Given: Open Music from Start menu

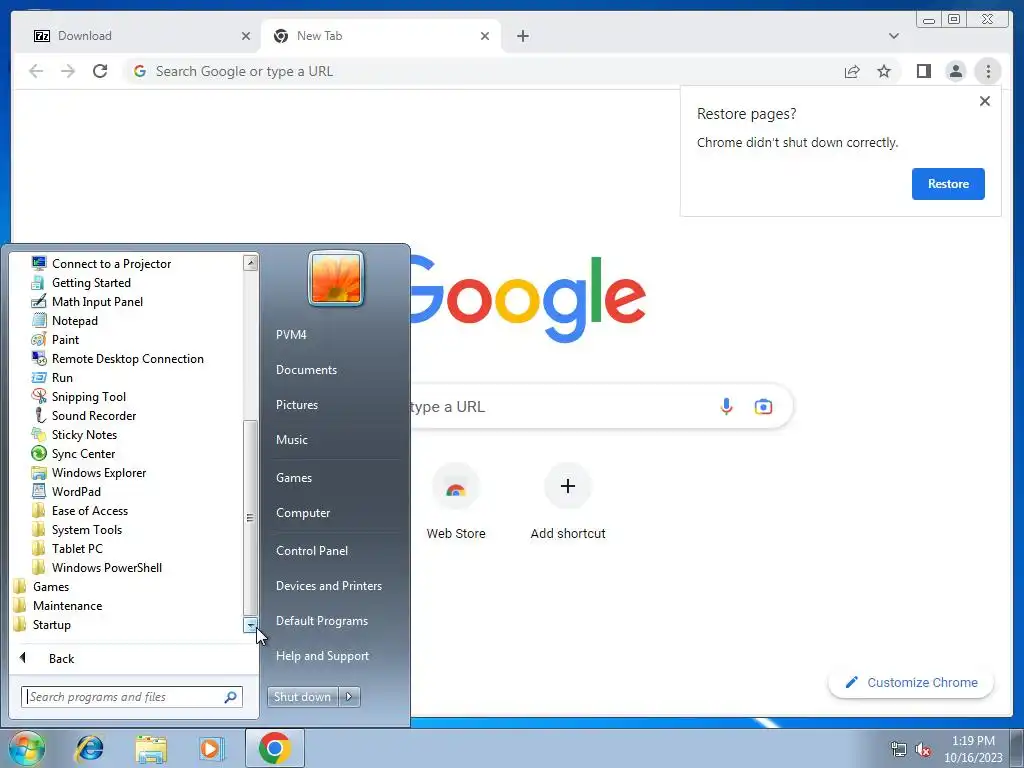Looking at the screenshot, I should (292, 440).
